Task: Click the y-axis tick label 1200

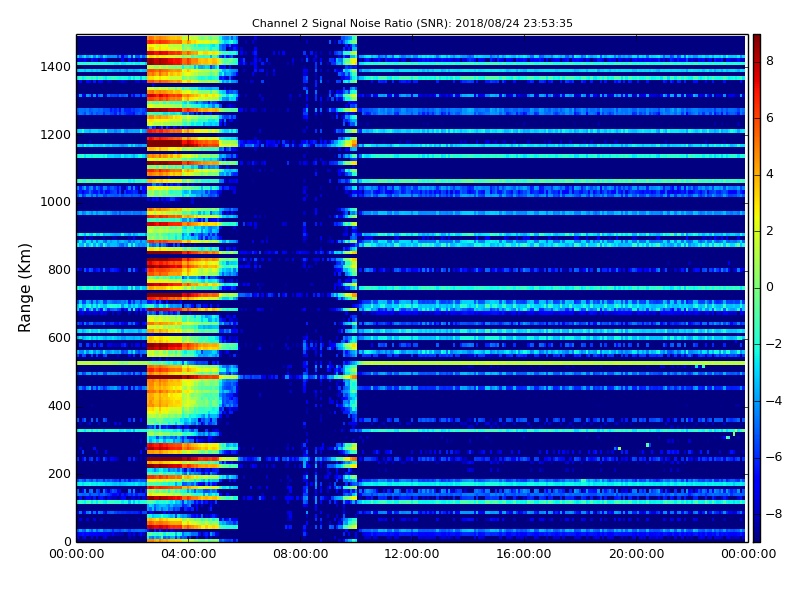Action: click(55, 135)
